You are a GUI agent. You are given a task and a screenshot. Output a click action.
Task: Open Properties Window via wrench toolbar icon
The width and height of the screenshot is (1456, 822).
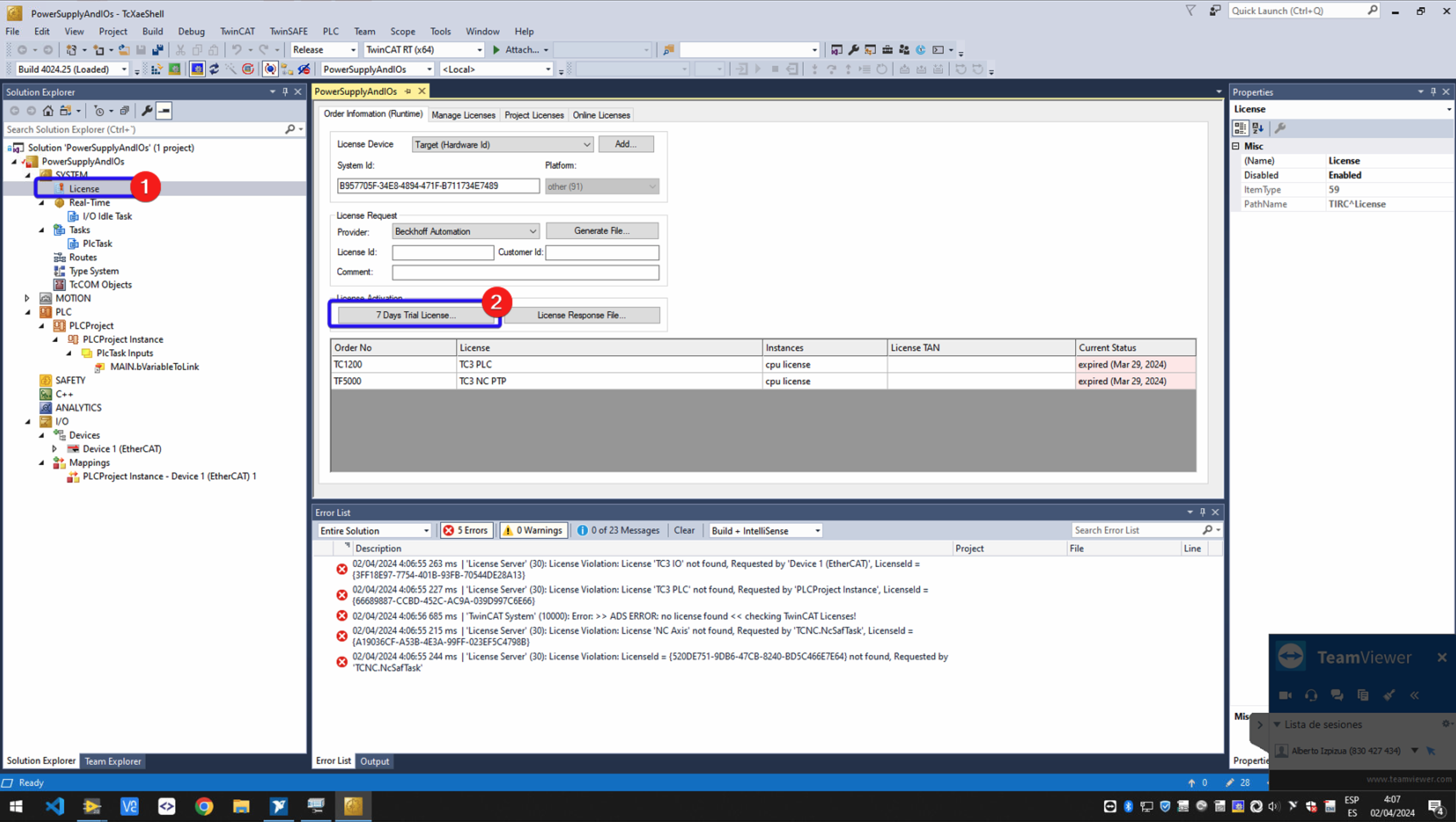point(854,50)
